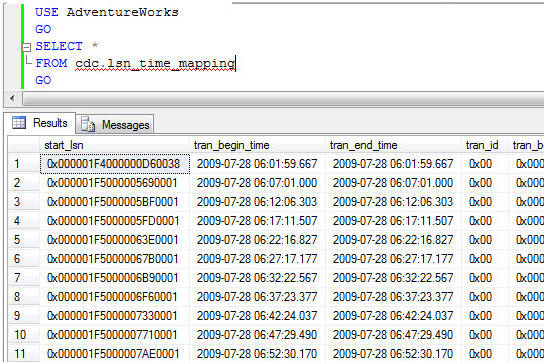Select tran_end_time 2009-07-28 06:17:11.507
This screenshot has width=546, height=364.
coord(393,221)
